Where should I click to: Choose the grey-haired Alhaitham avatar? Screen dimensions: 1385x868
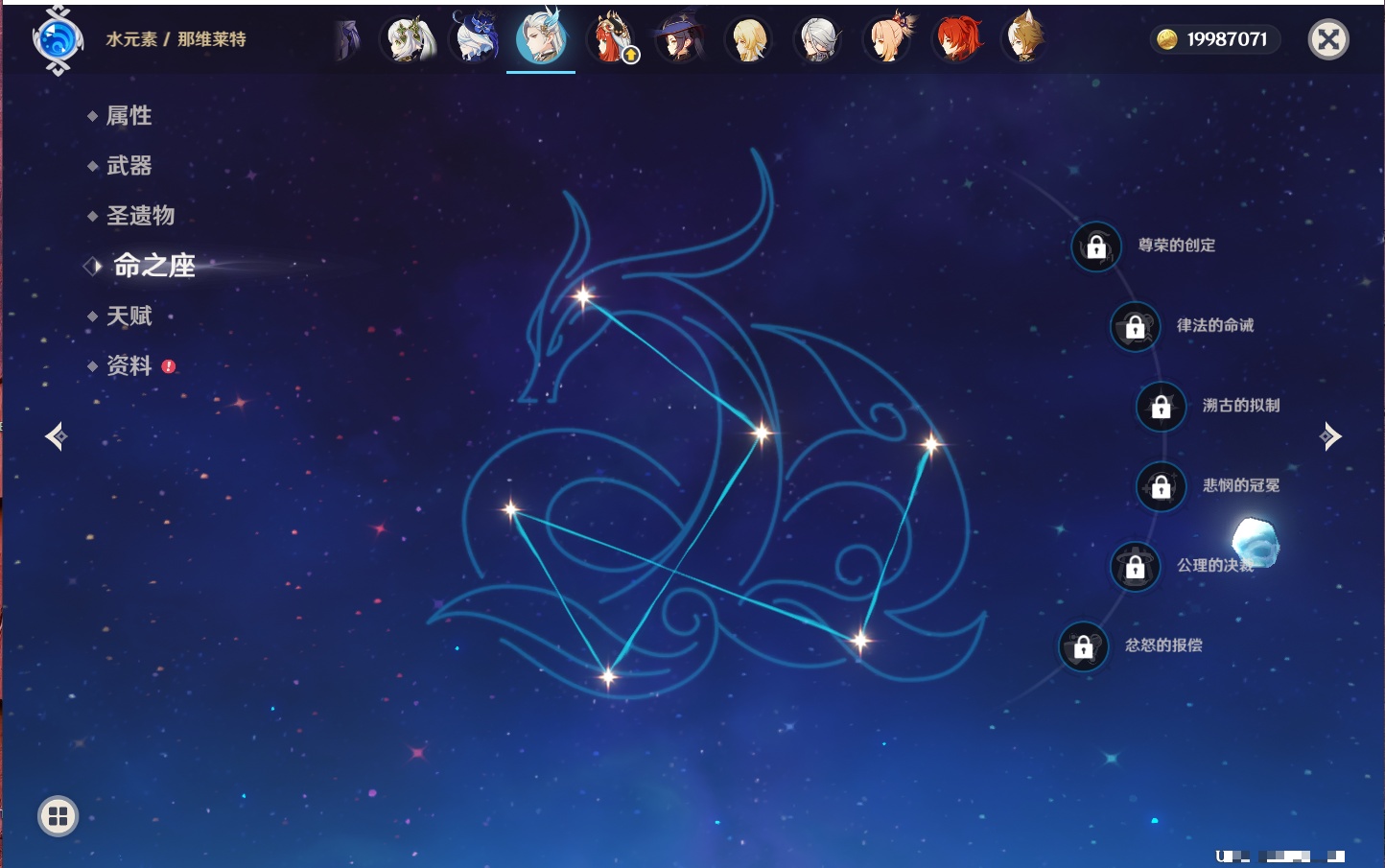coord(818,39)
